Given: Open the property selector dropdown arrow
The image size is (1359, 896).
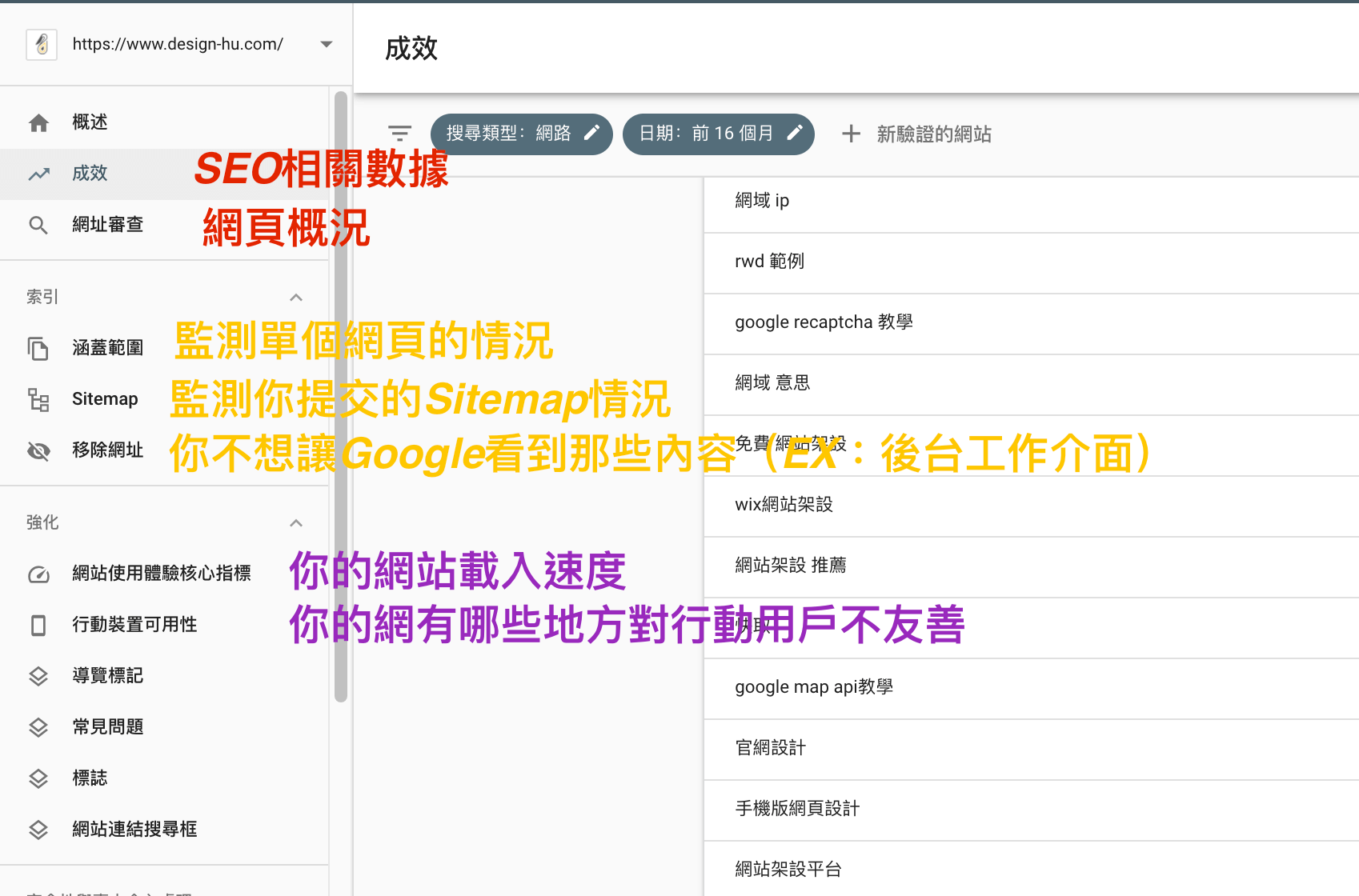Looking at the screenshot, I should click(x=326, y=44).
